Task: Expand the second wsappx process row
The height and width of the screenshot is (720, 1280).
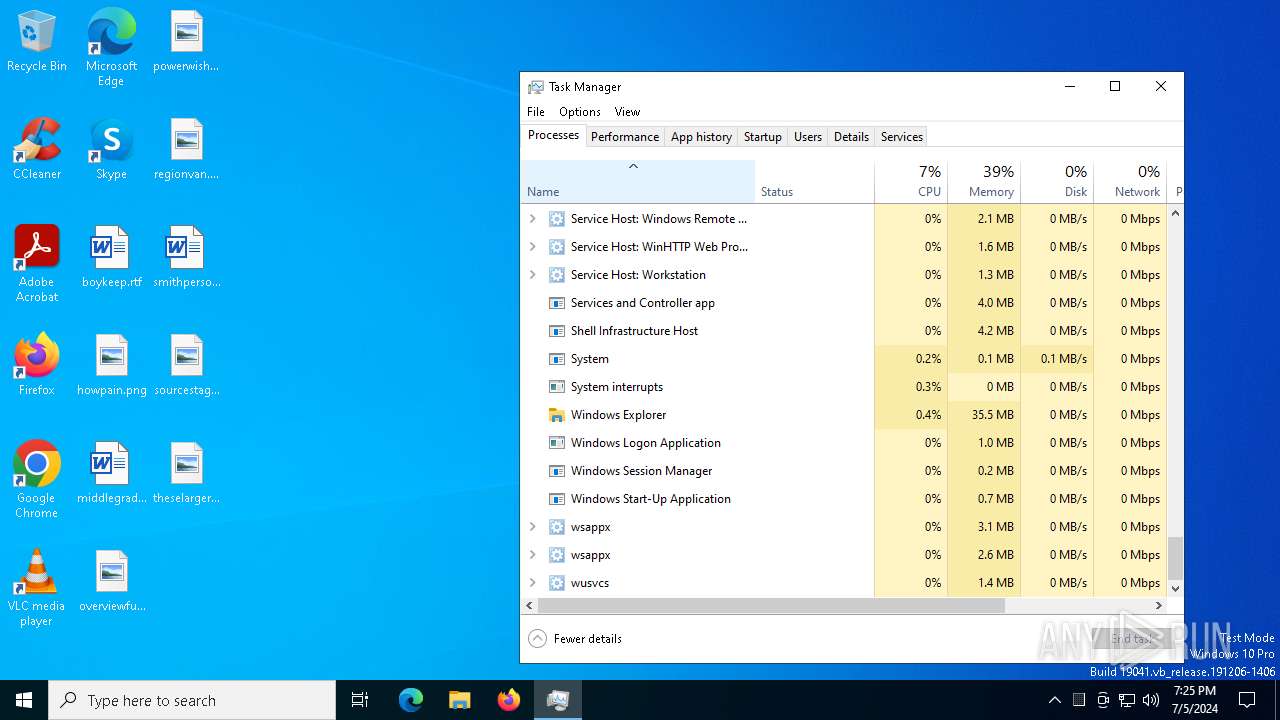Action: (532, 555)
